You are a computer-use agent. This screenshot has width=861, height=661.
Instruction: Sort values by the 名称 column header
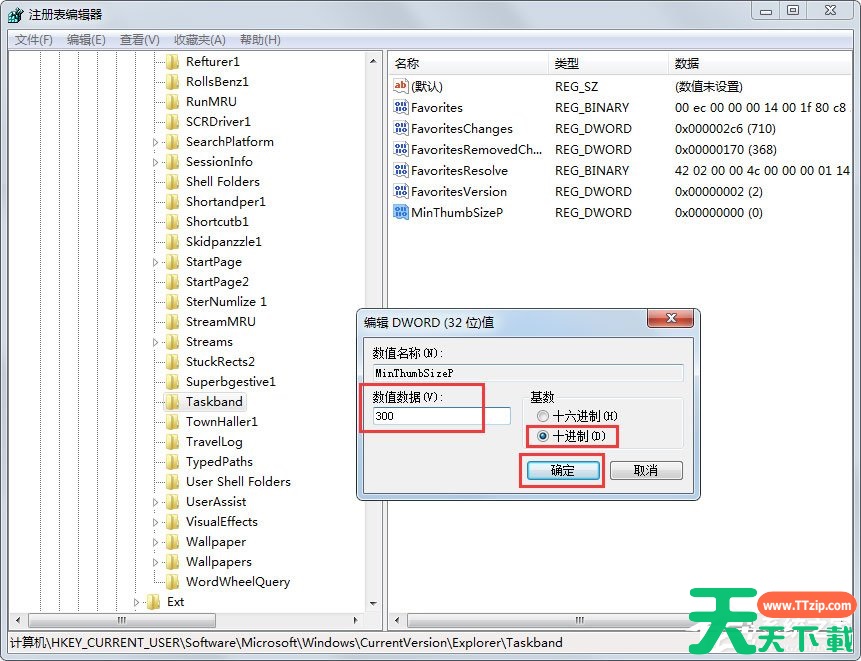coord(468,64)
